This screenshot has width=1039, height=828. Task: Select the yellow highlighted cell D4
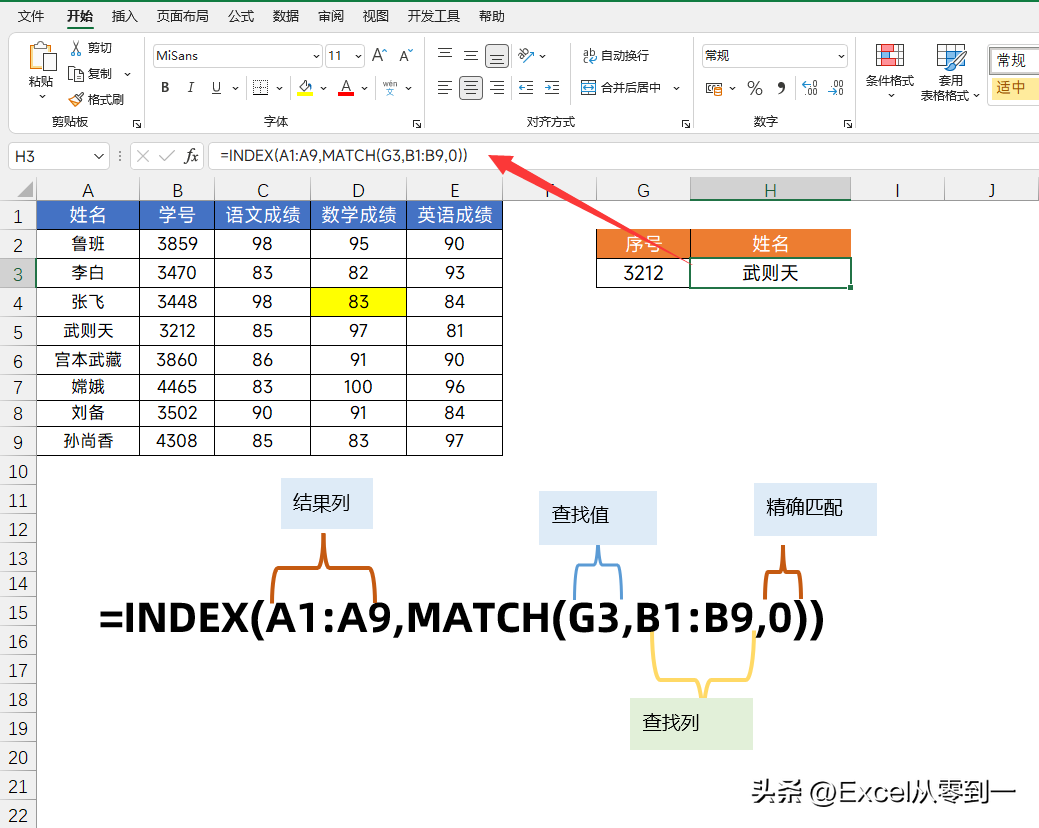(358, 302)
